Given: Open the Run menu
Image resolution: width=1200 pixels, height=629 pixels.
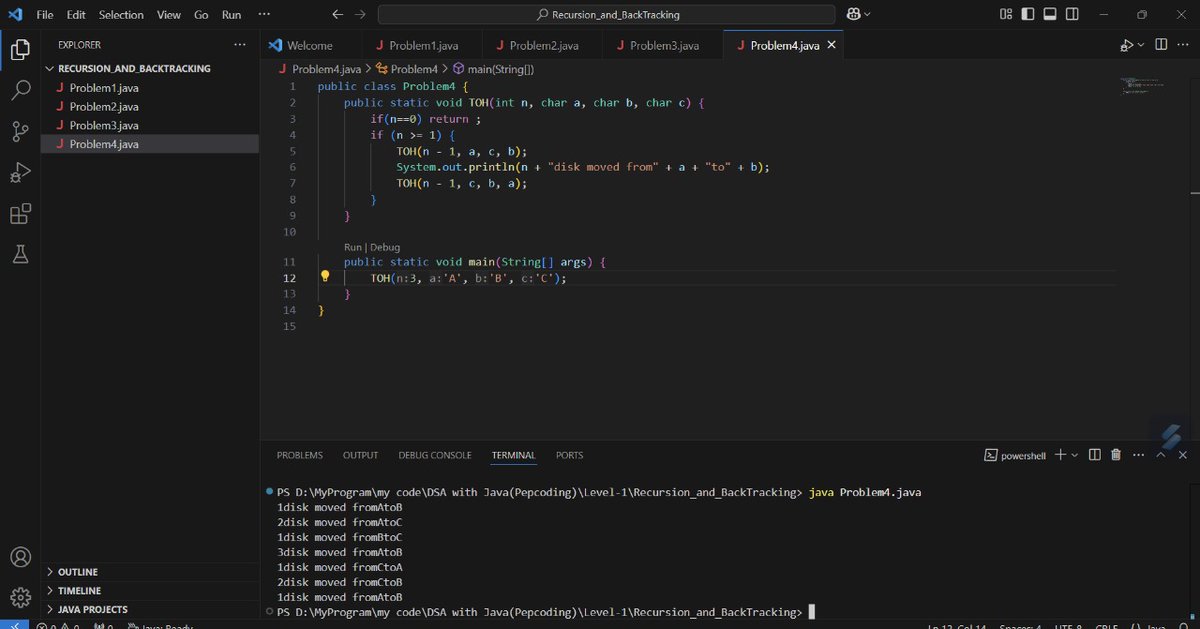Looking at the screenshot, I should [232, 15].
